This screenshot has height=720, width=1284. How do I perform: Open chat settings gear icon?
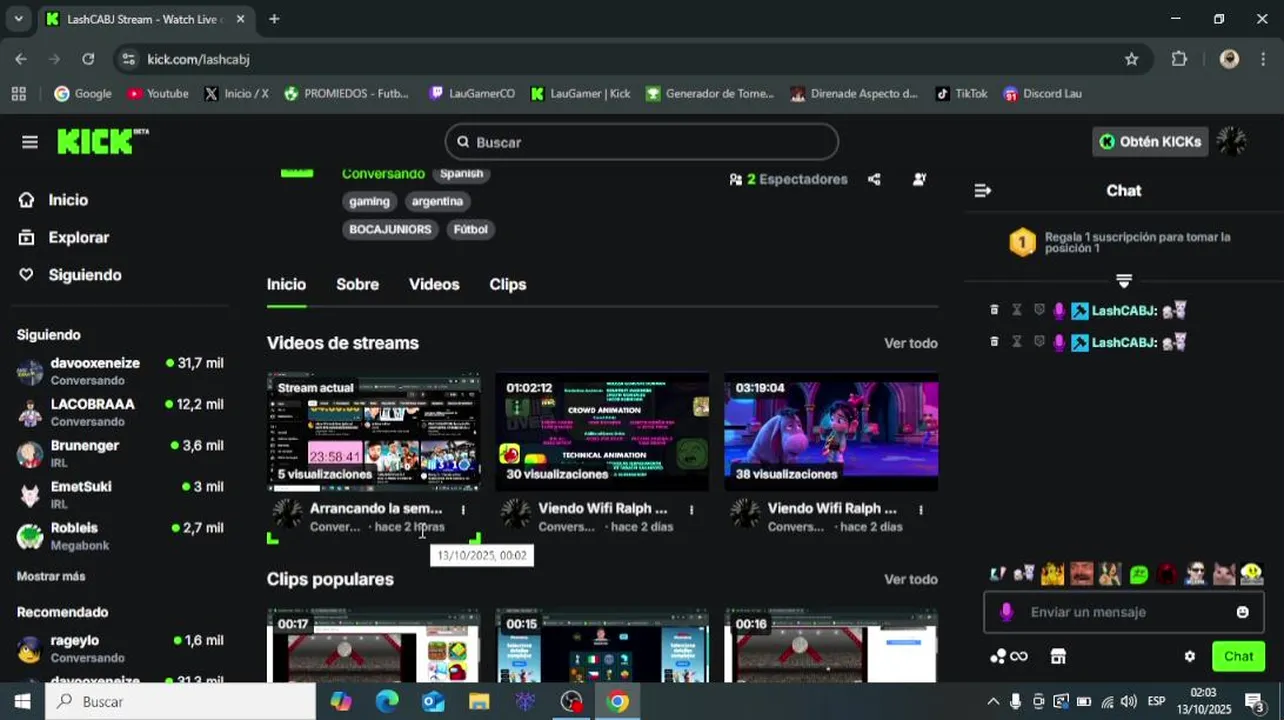(x=1189, y=656)
